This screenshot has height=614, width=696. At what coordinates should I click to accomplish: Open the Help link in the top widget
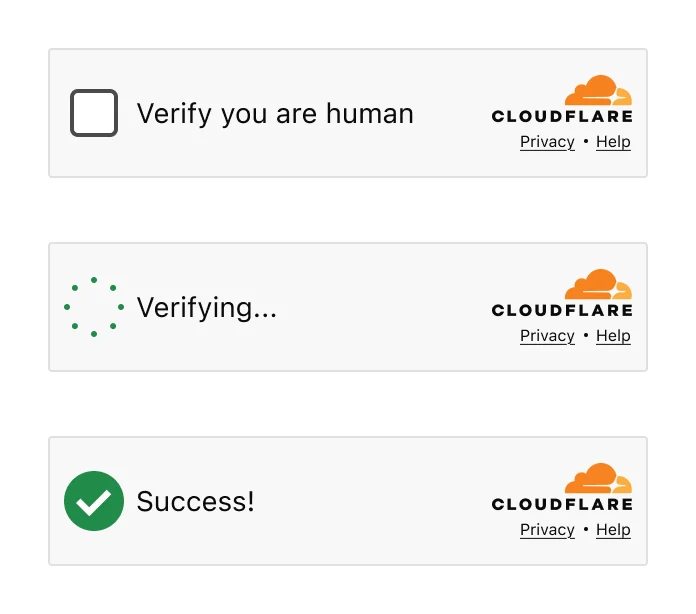(613, 142)
